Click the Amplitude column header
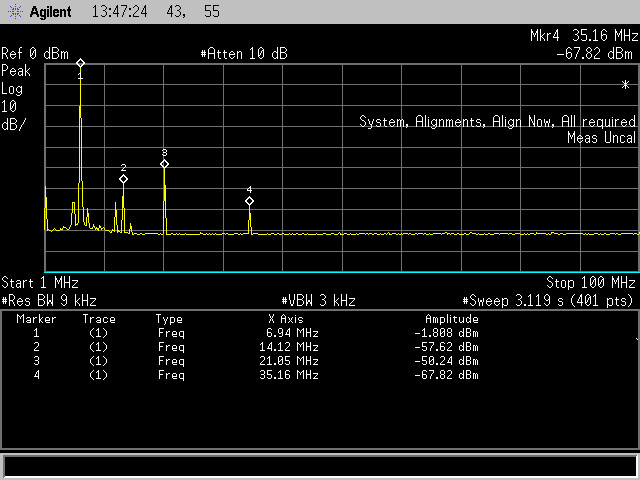 pyautogui.click(x=452, y=319)
